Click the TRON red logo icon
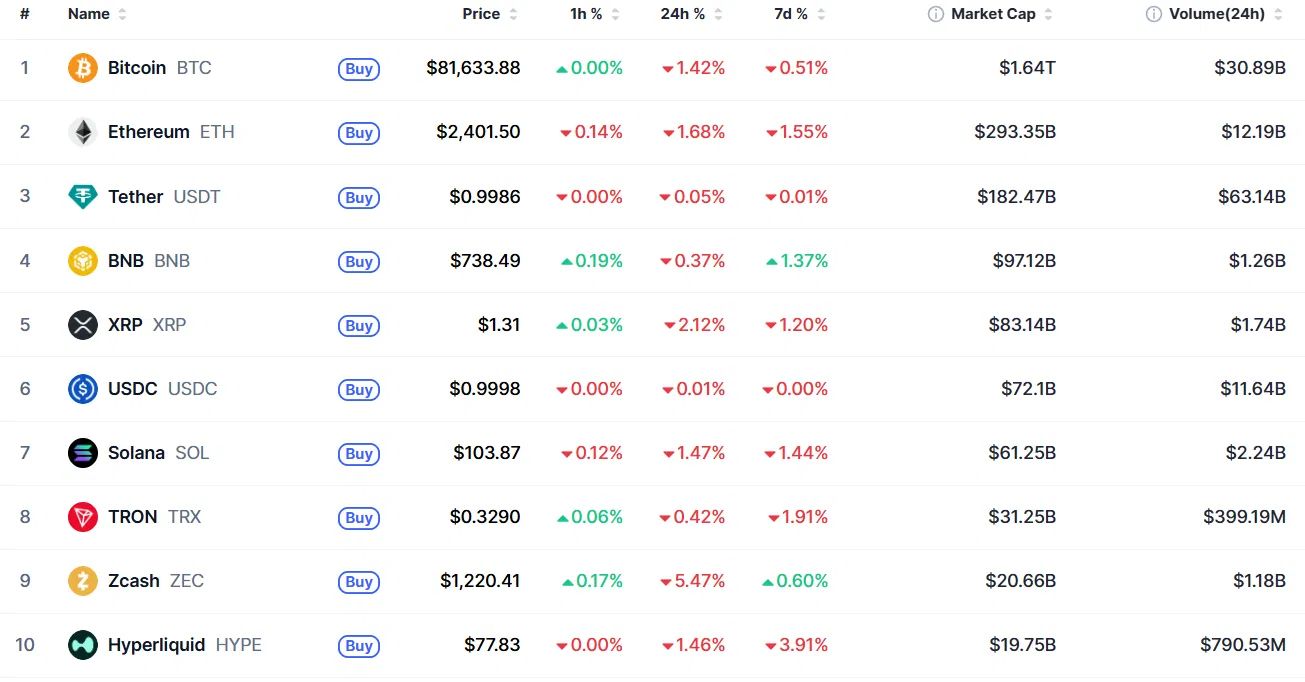1305x682 pixels. (x=83, y=516)
